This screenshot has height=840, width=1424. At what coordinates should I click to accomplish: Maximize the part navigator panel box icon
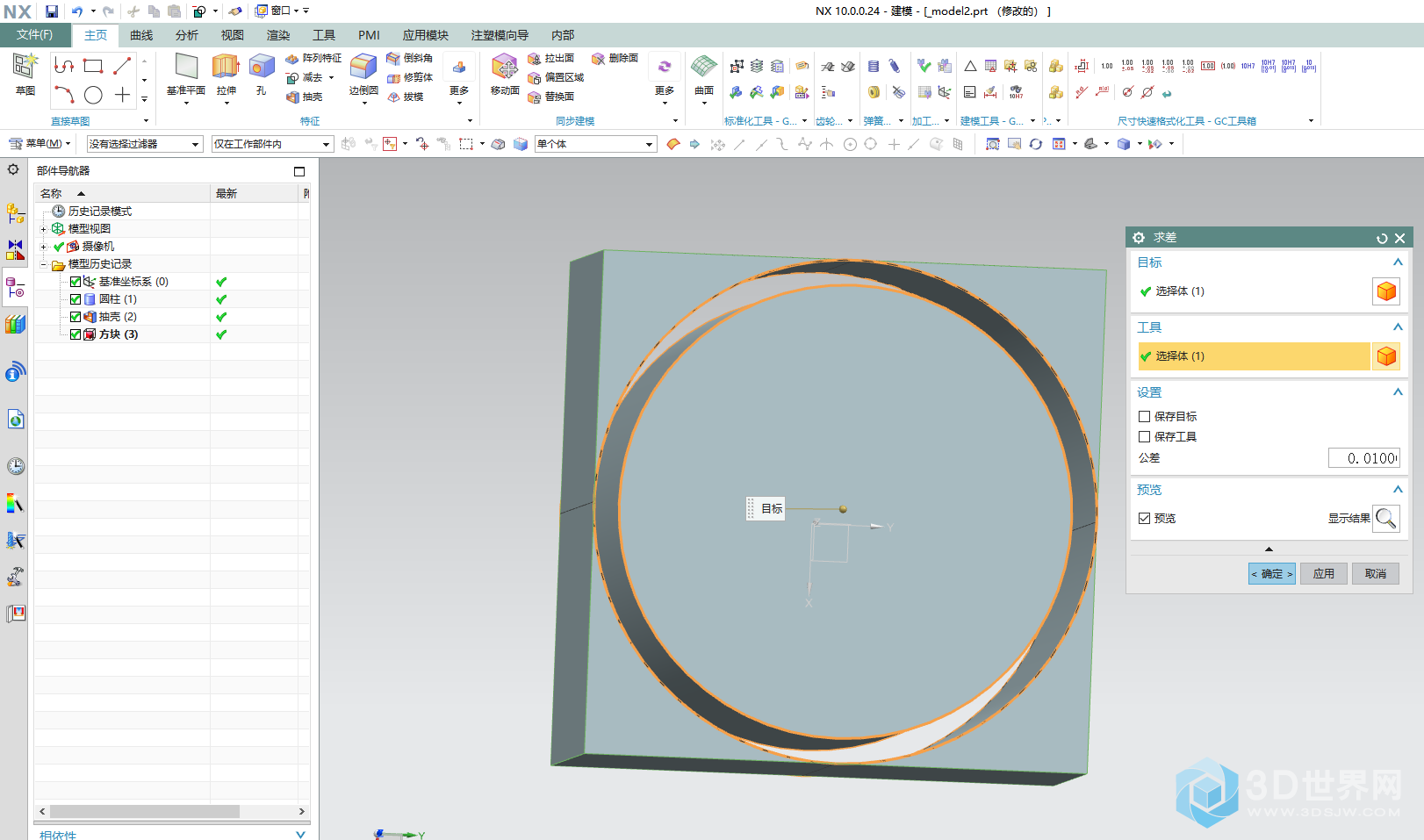coord(299,171)
